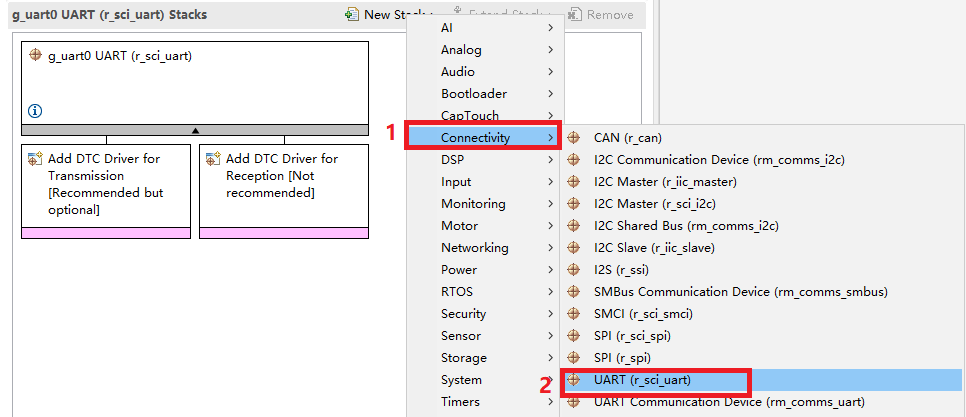Choose SMBus Communication Device (rm_comms_smbus)

762,291
